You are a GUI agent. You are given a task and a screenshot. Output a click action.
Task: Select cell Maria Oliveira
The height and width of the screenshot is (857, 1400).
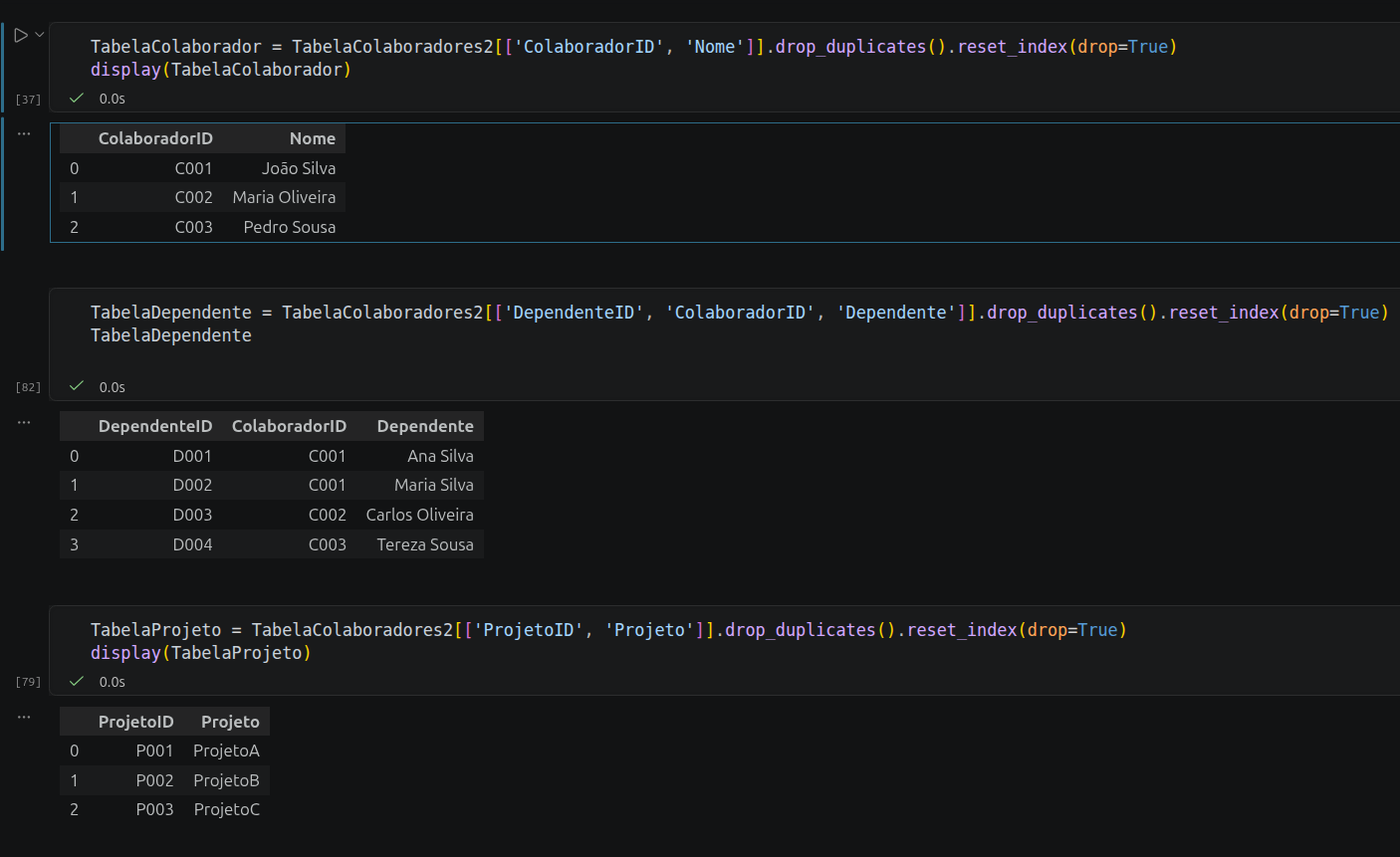(x=284, y=197)
